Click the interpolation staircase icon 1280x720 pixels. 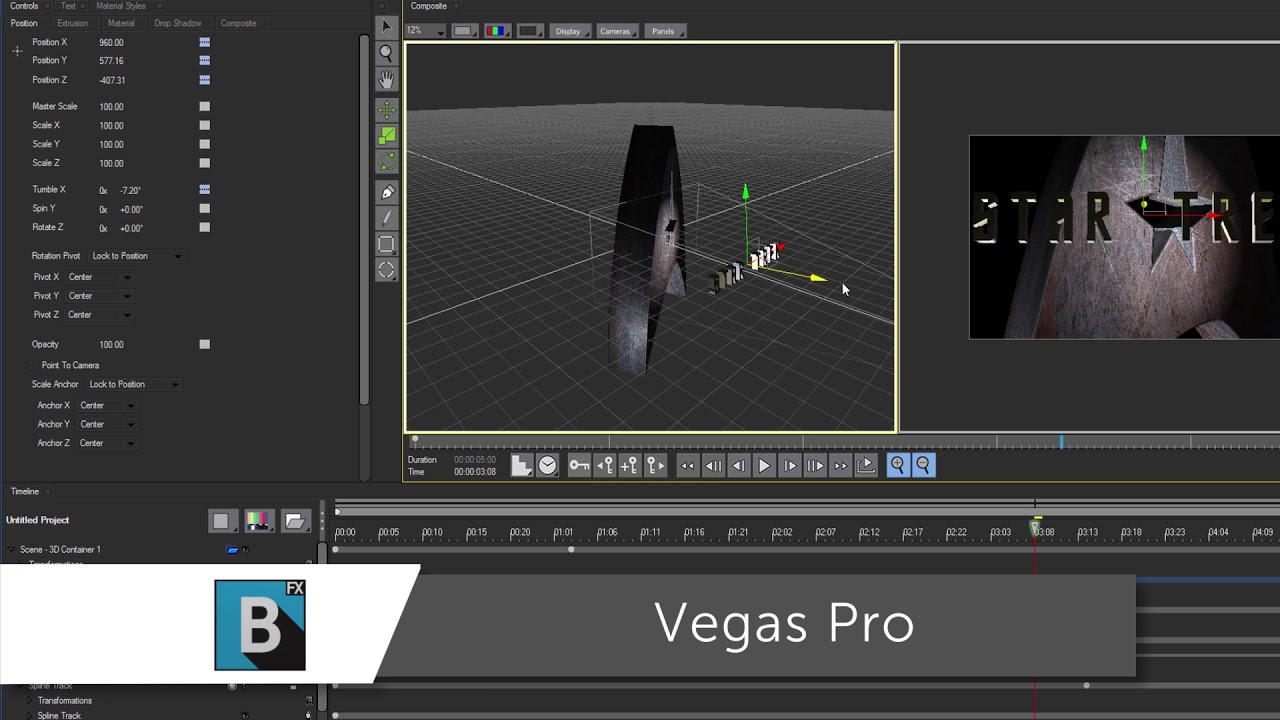(x=521, y=465)
